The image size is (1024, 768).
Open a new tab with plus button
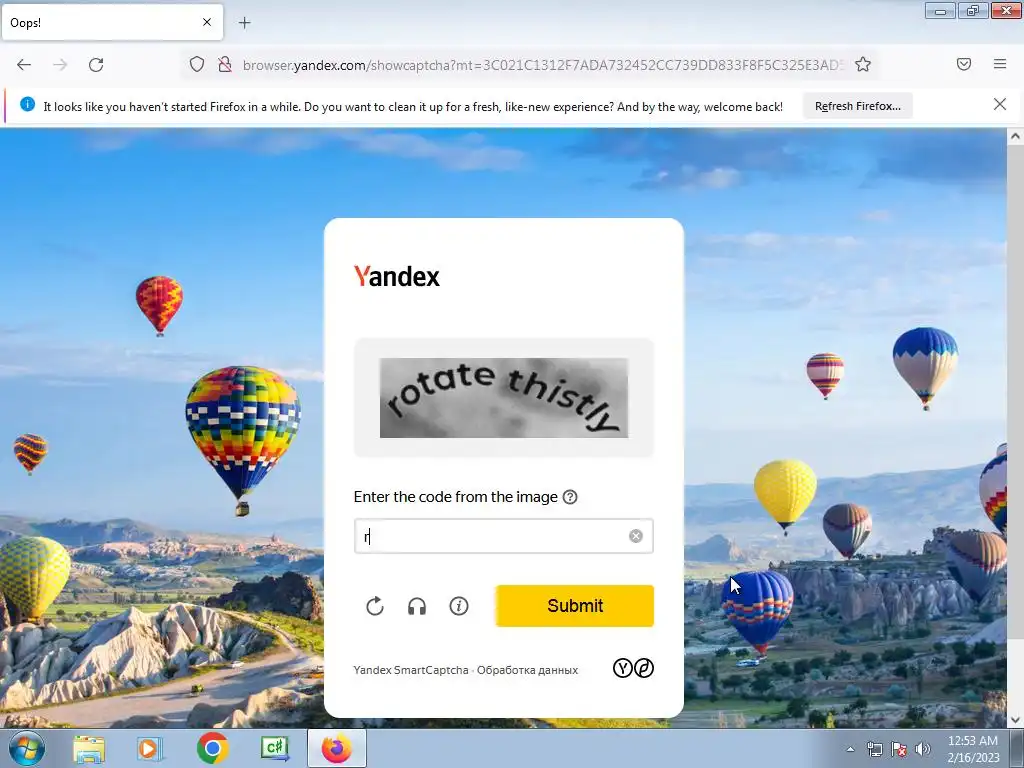pos(244,23)
